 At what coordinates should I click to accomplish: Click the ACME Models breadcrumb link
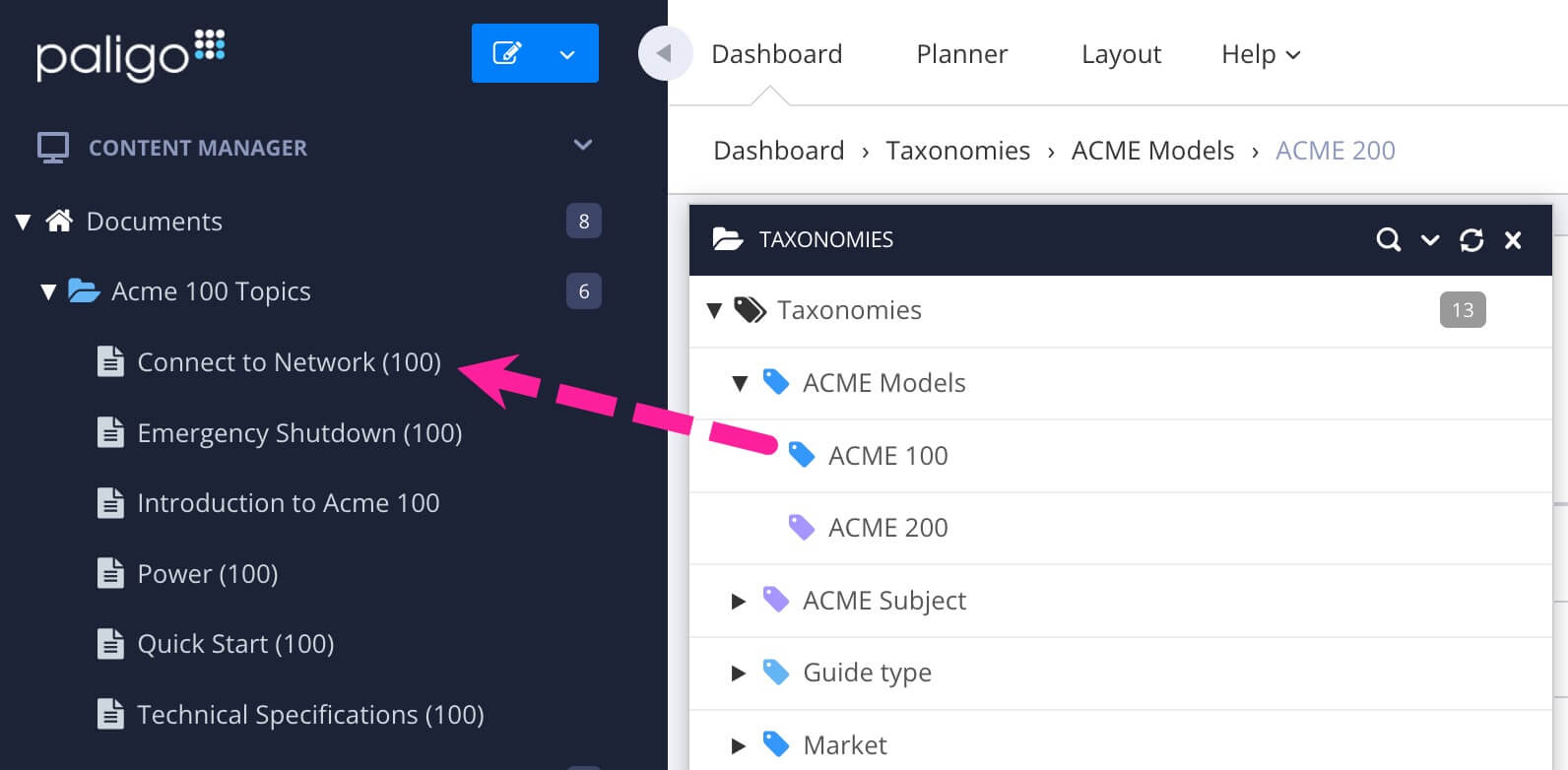coord(1152,151)
